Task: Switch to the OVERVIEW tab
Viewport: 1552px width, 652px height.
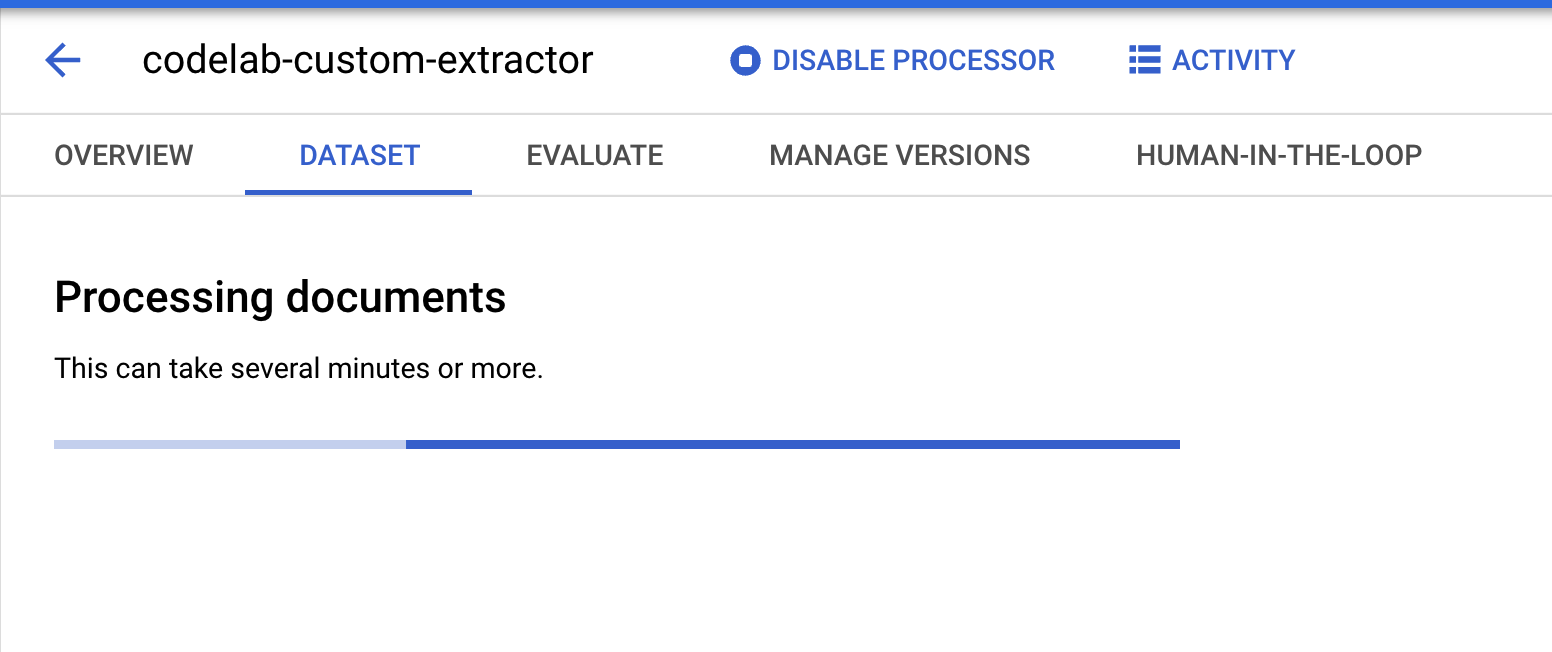Action: (x=124, y=155)
